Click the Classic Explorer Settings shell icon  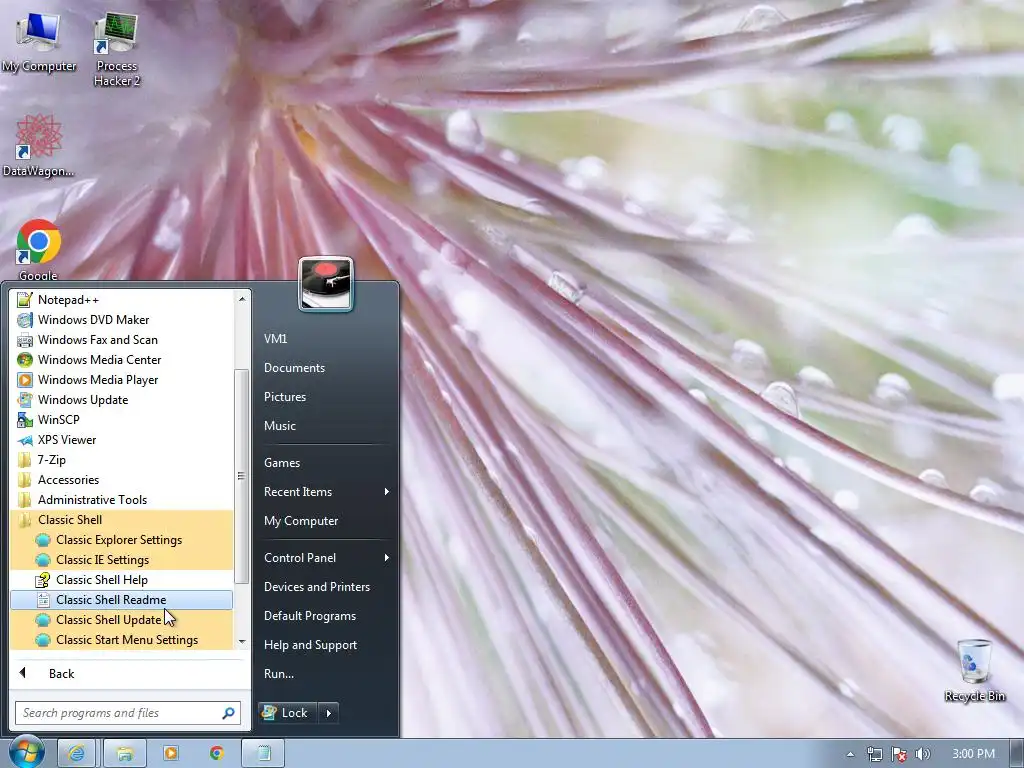pos(43,540)
